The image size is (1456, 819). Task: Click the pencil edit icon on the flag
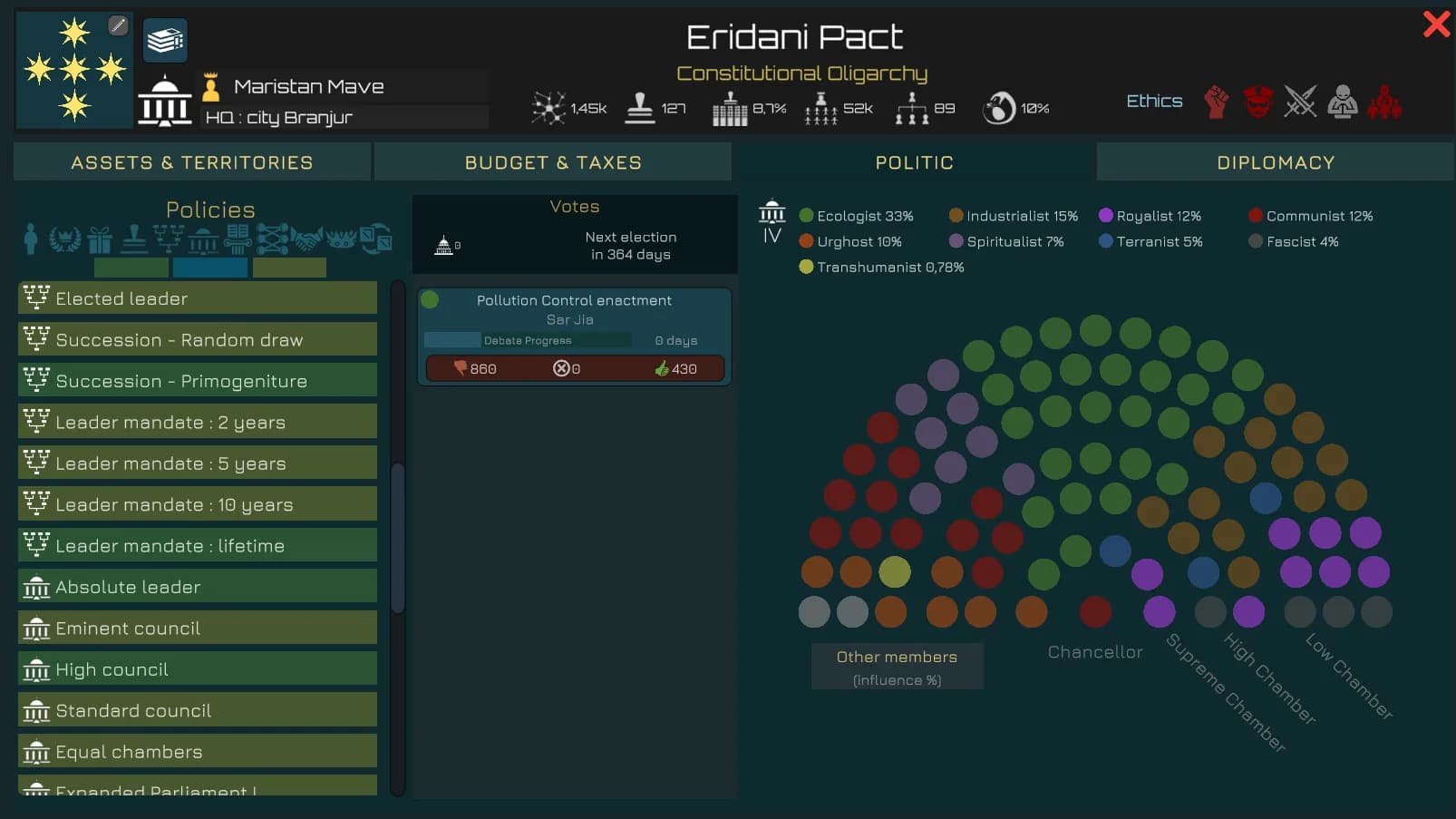point(118,25)
